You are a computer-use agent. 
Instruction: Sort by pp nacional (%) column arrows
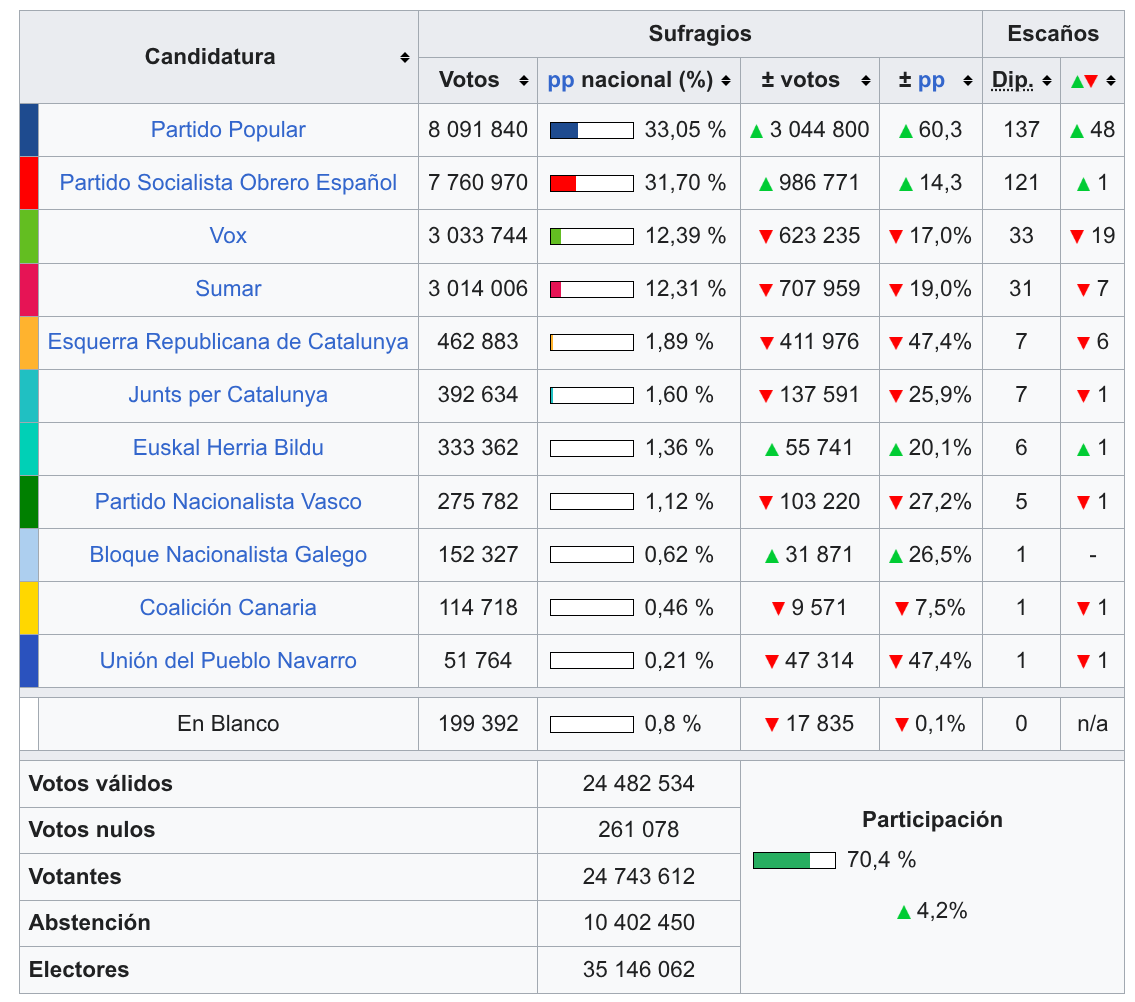pyautogui.click(x=725, y=81)
